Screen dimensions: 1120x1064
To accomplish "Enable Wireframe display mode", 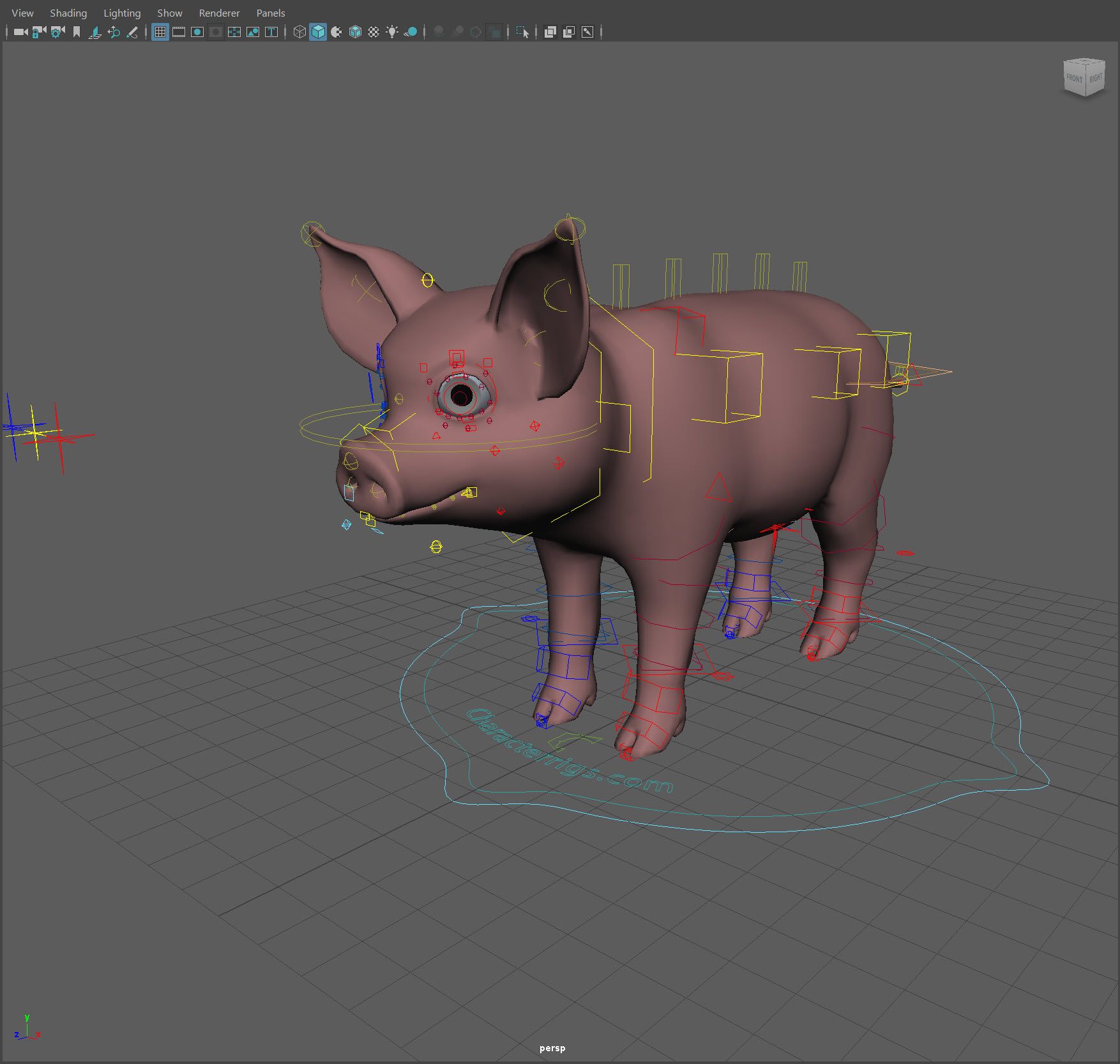I will (x=299, y=32).
